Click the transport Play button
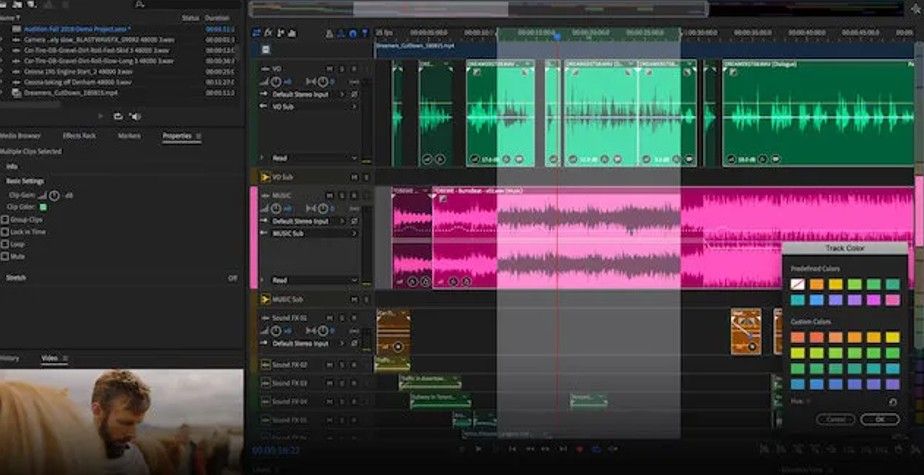924x475 pixels. click(478, 449)
